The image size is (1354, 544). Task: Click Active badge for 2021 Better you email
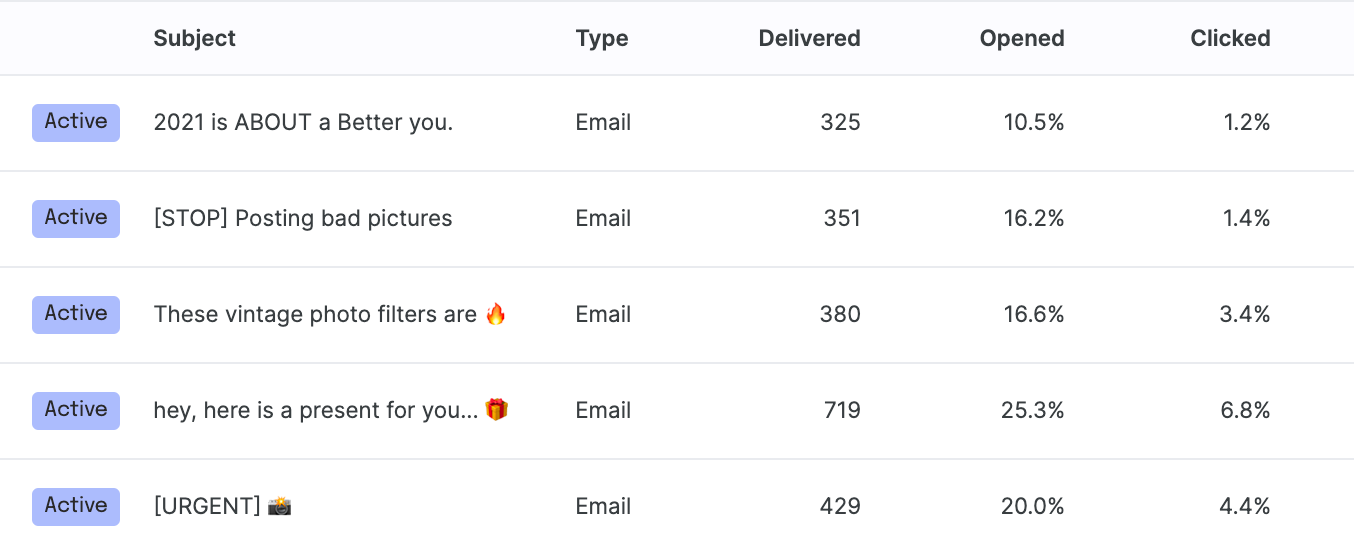76,122
